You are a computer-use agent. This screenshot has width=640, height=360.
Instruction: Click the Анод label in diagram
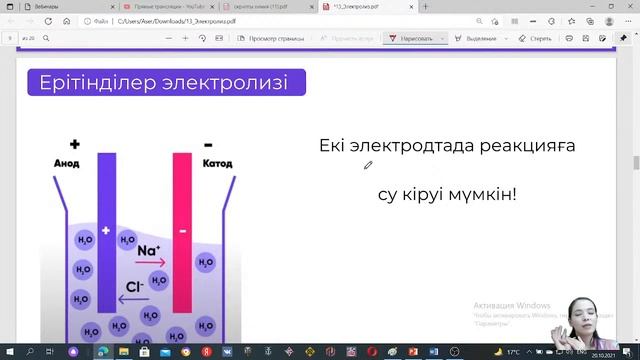click(67, 163)
